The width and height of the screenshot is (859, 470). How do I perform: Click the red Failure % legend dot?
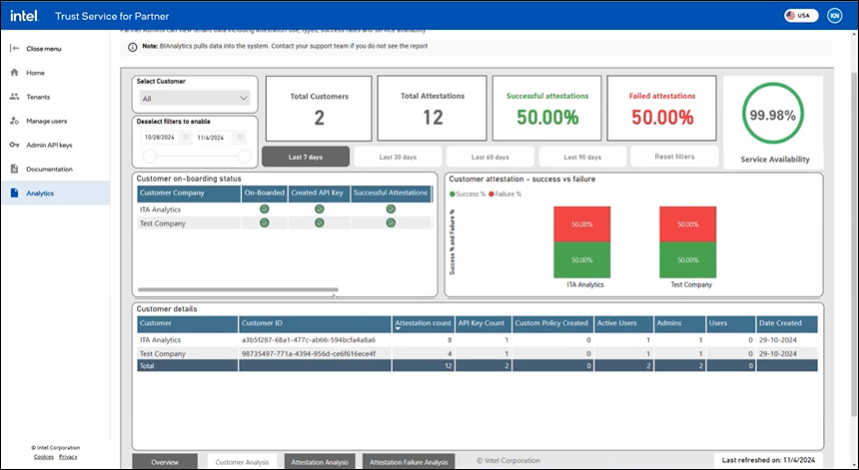tap(491, 194)
